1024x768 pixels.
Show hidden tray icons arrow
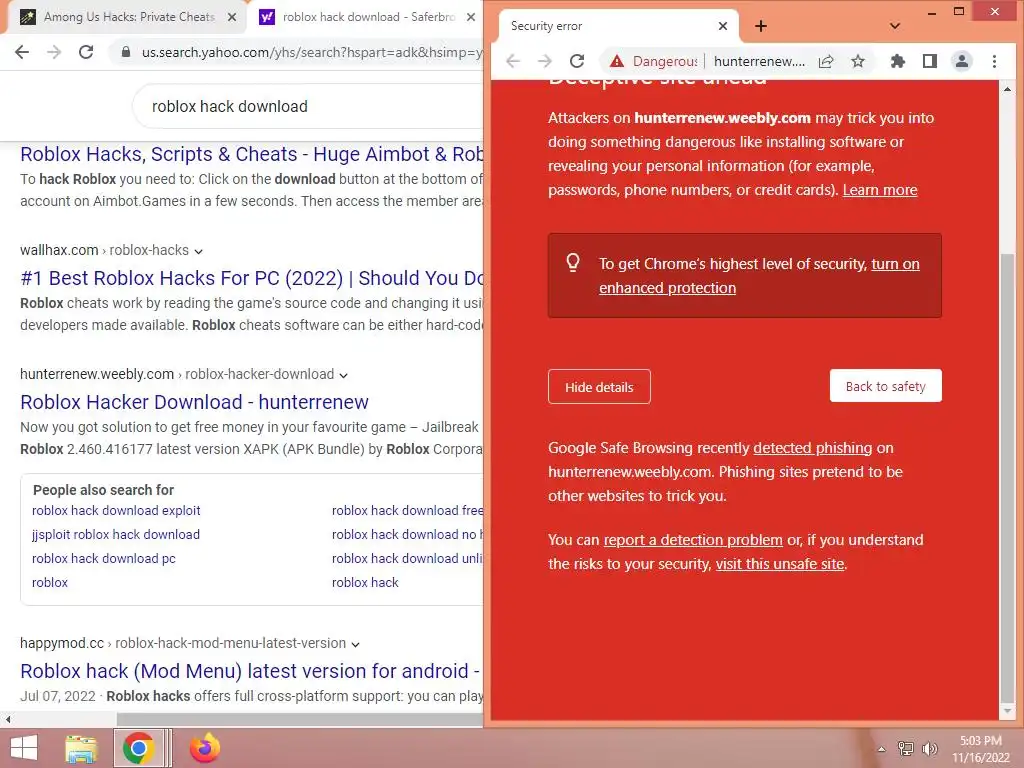882,749
